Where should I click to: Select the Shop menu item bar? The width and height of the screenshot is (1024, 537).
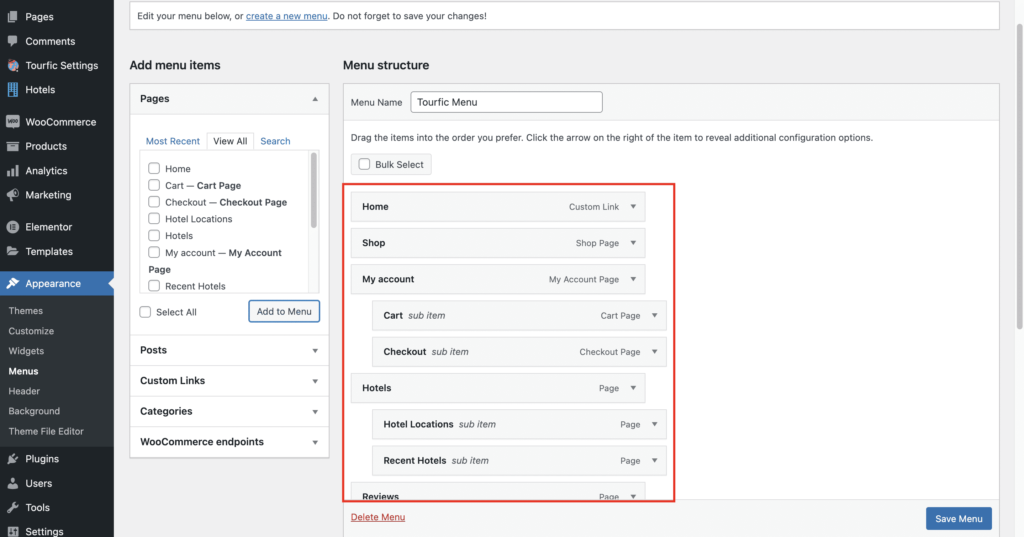coord(498,243)
